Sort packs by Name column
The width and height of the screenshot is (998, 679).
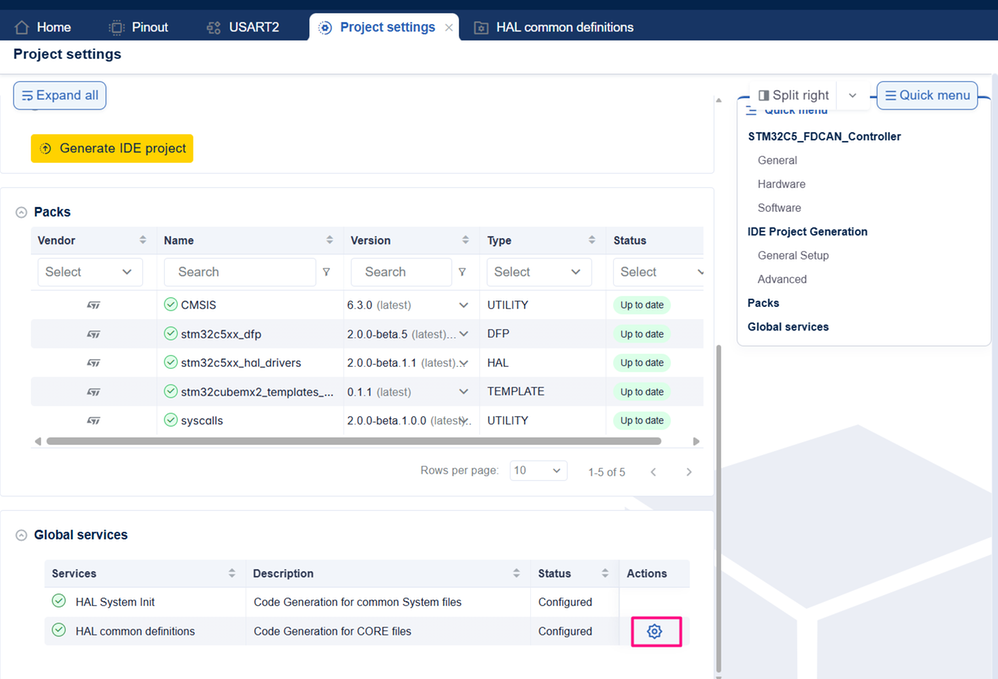(330, 240)
